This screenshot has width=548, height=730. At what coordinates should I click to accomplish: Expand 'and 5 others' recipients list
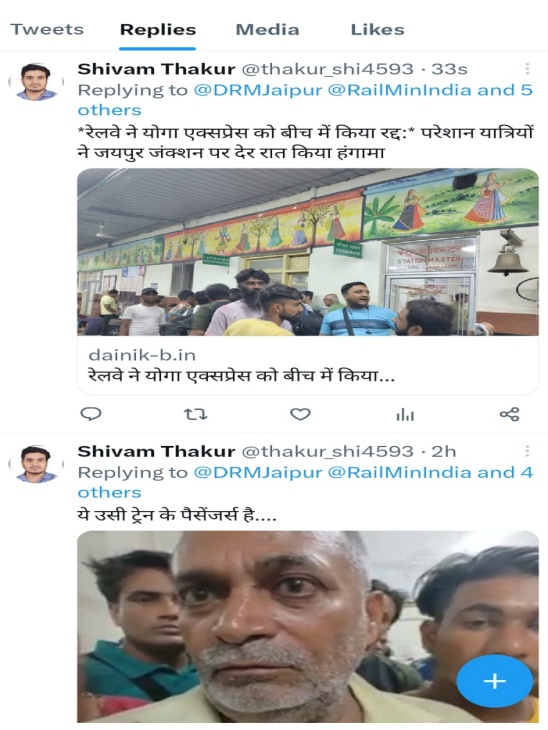305,100
